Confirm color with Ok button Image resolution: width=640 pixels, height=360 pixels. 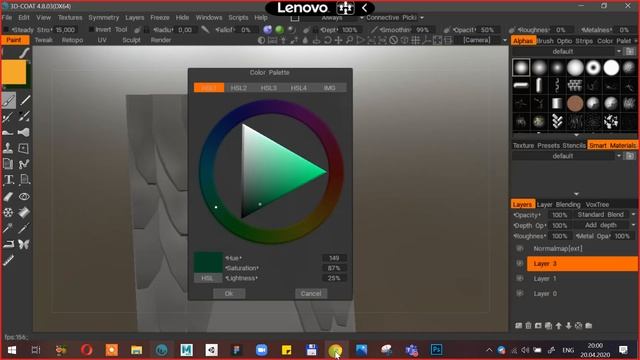tap(229, 293)
